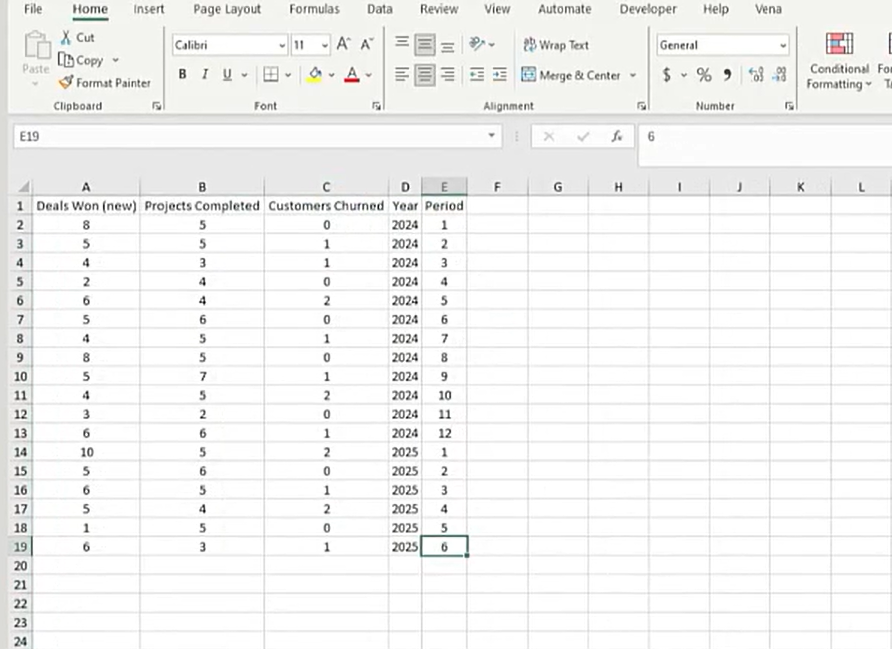
Task: Apply bold formatting
Action: [182, 74]
